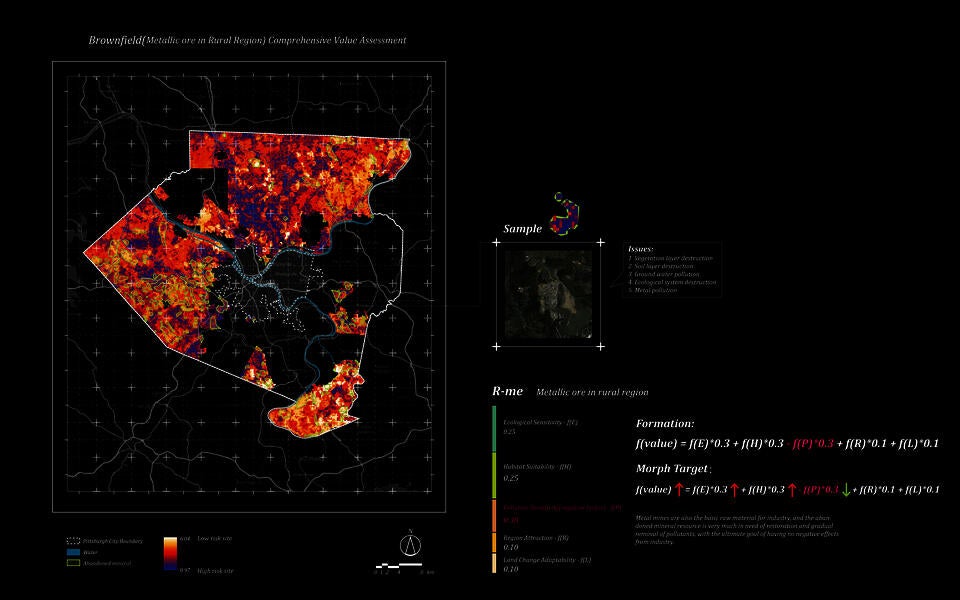Click the southern heat-map patch on the map

(317, 401)
